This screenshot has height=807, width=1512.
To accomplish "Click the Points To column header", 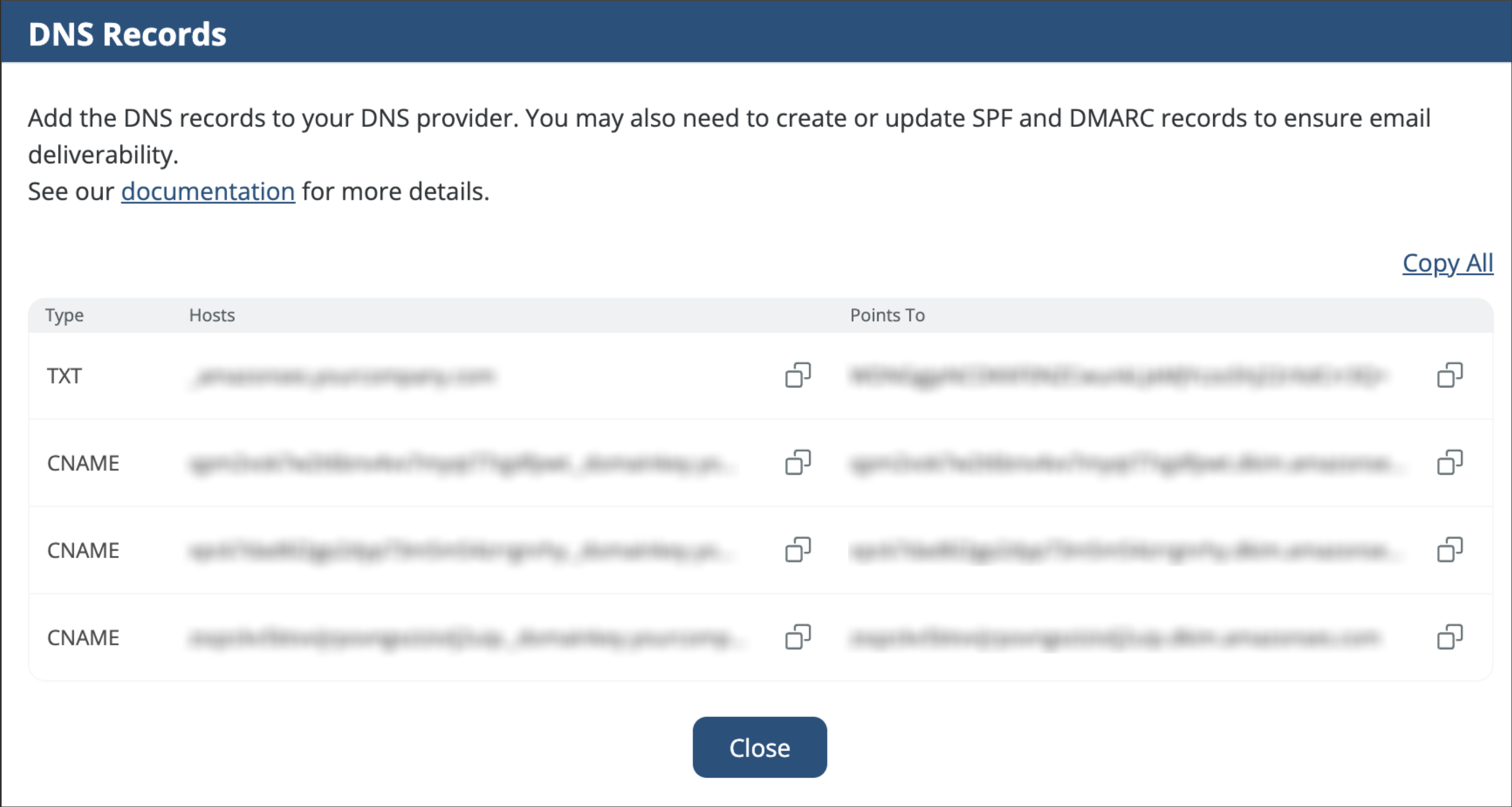I will point(887,315).
